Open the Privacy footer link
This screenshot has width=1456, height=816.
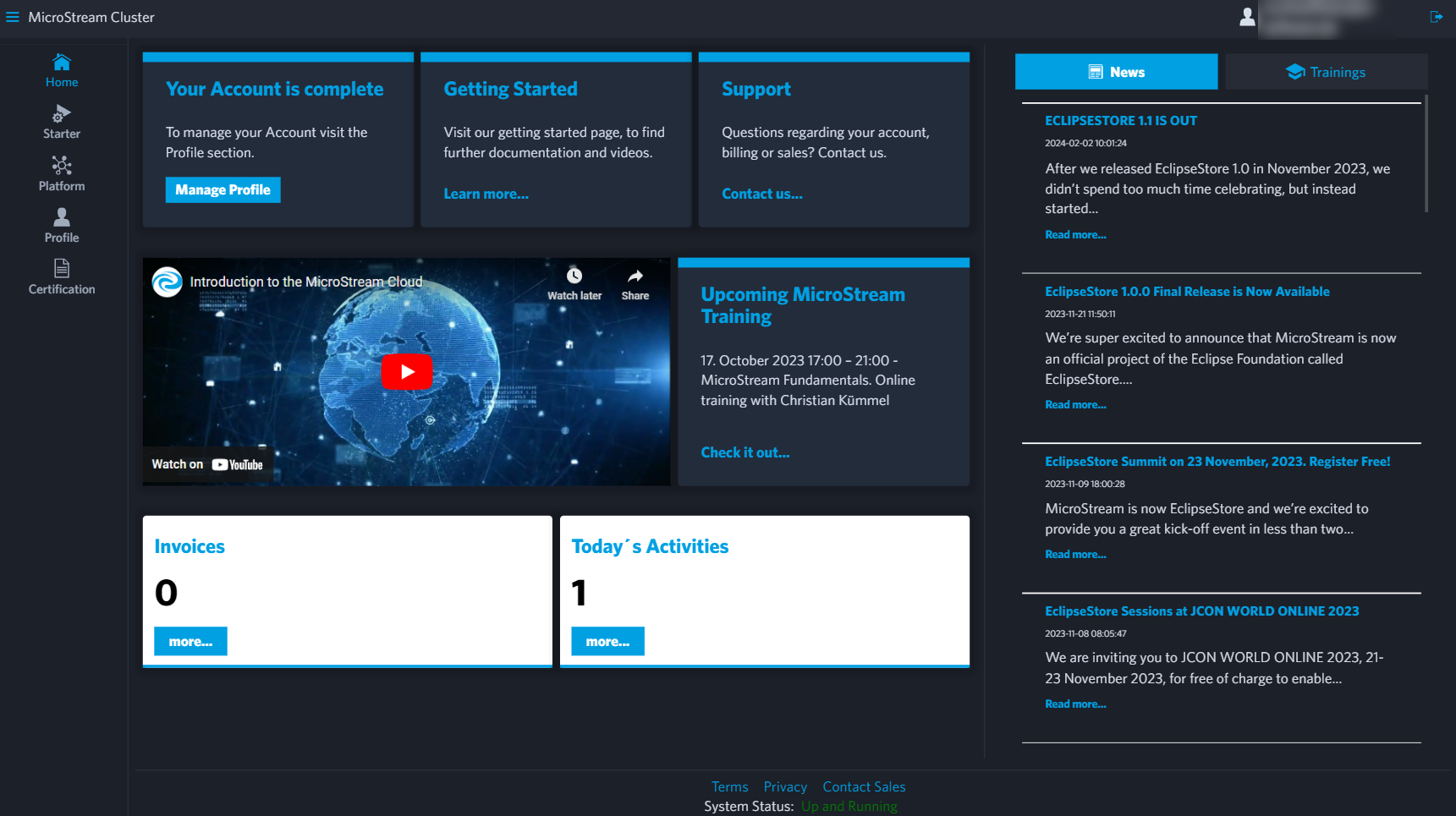click(x=785, y=786)
